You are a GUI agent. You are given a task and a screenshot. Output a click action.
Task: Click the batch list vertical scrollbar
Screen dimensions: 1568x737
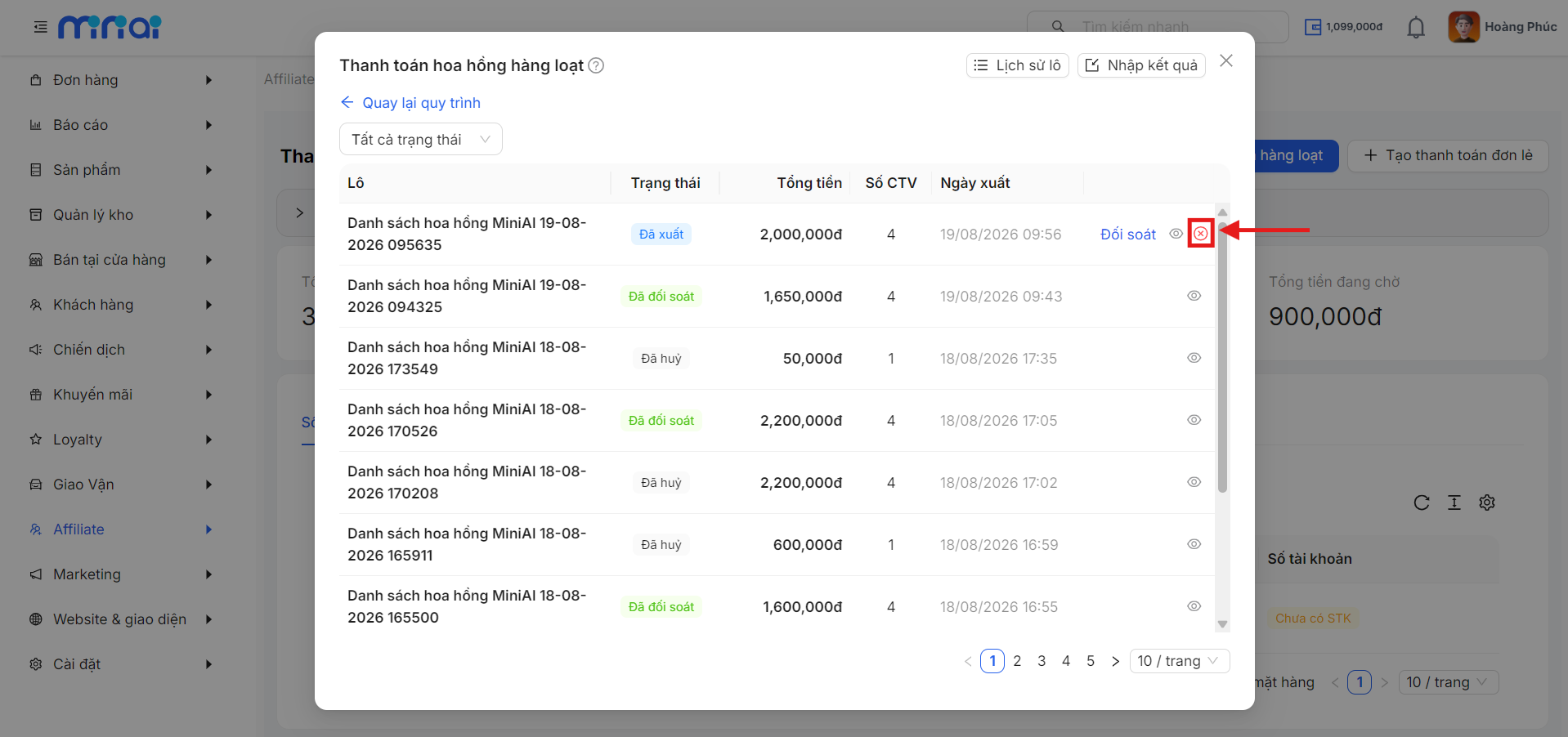click(x=1222, y=358)
